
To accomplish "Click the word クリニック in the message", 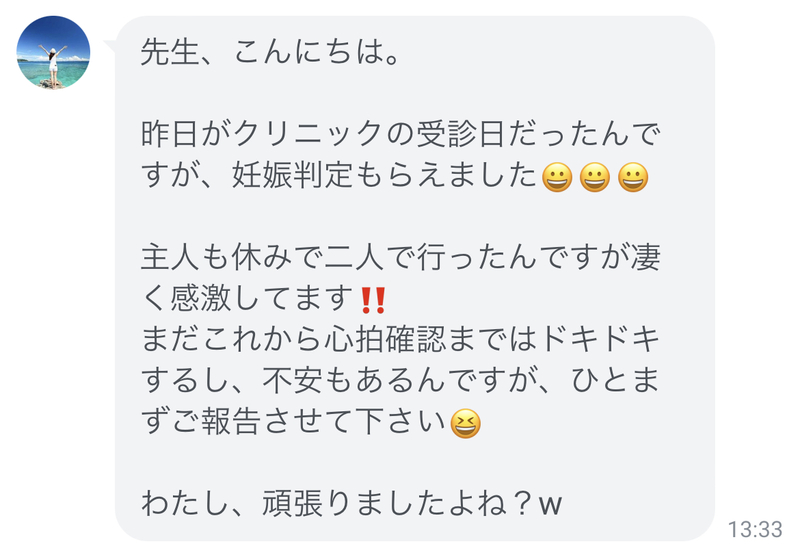I will click(x=308, y=135).
